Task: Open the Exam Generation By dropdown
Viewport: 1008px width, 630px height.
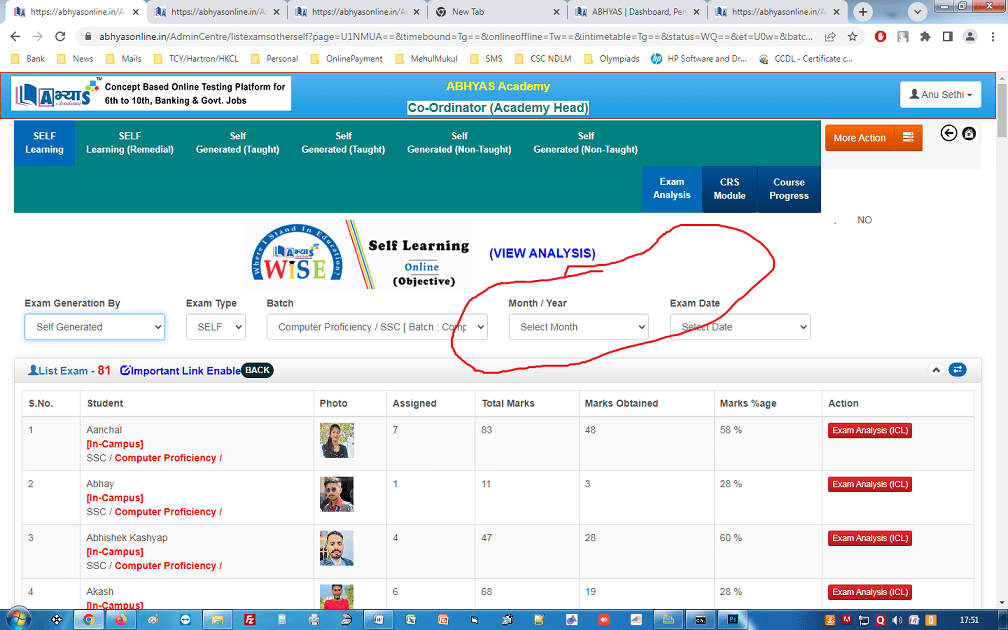Action: (x=94, y=327)
